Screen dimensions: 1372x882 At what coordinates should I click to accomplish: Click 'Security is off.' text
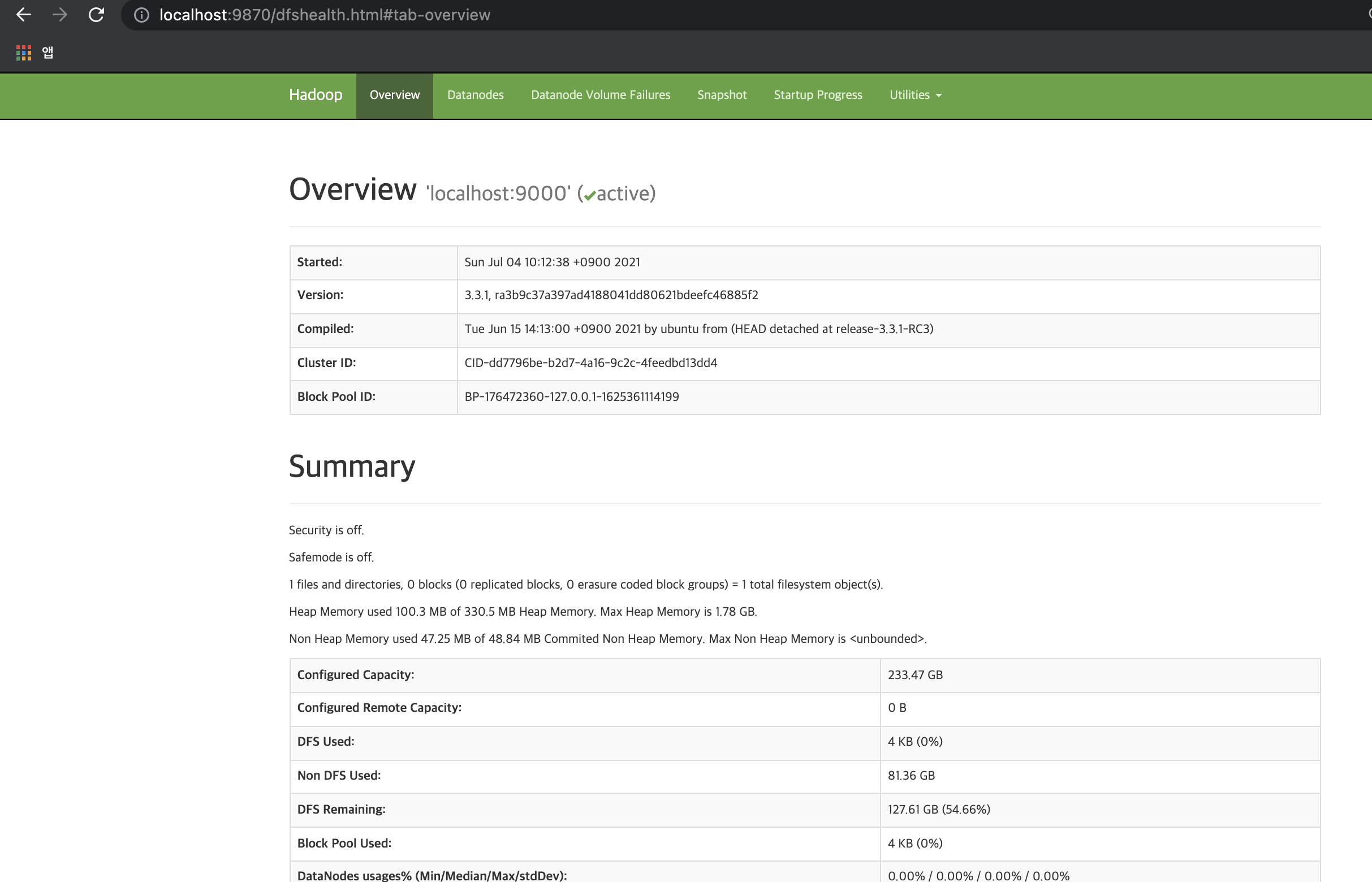326,530
